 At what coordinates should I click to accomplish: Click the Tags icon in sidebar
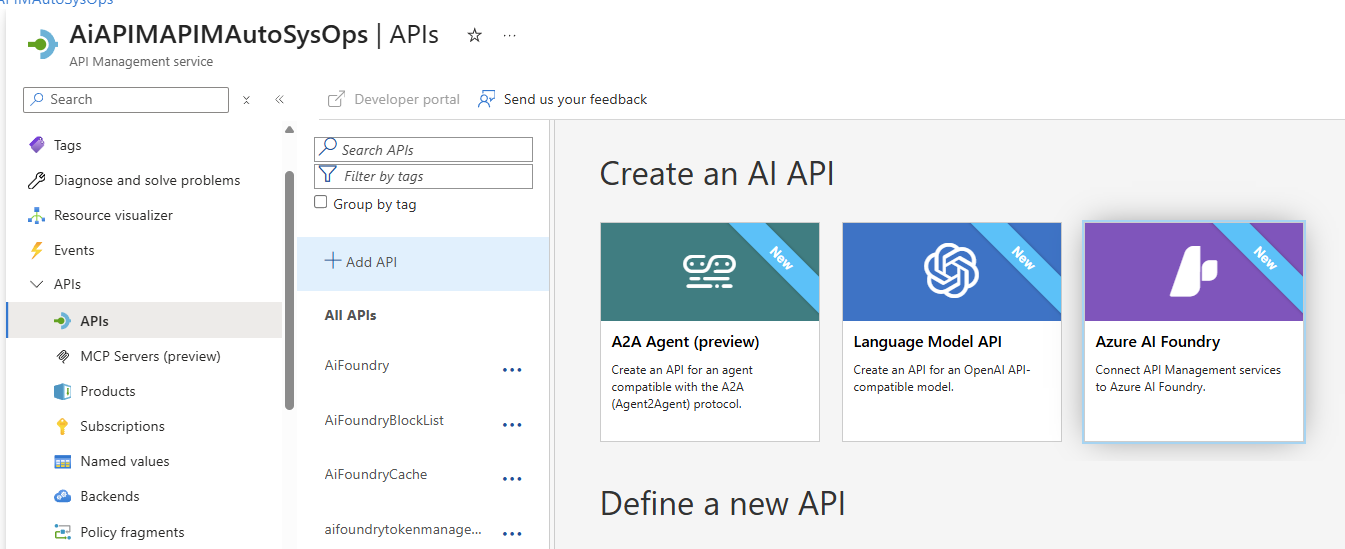coord(37,145)
